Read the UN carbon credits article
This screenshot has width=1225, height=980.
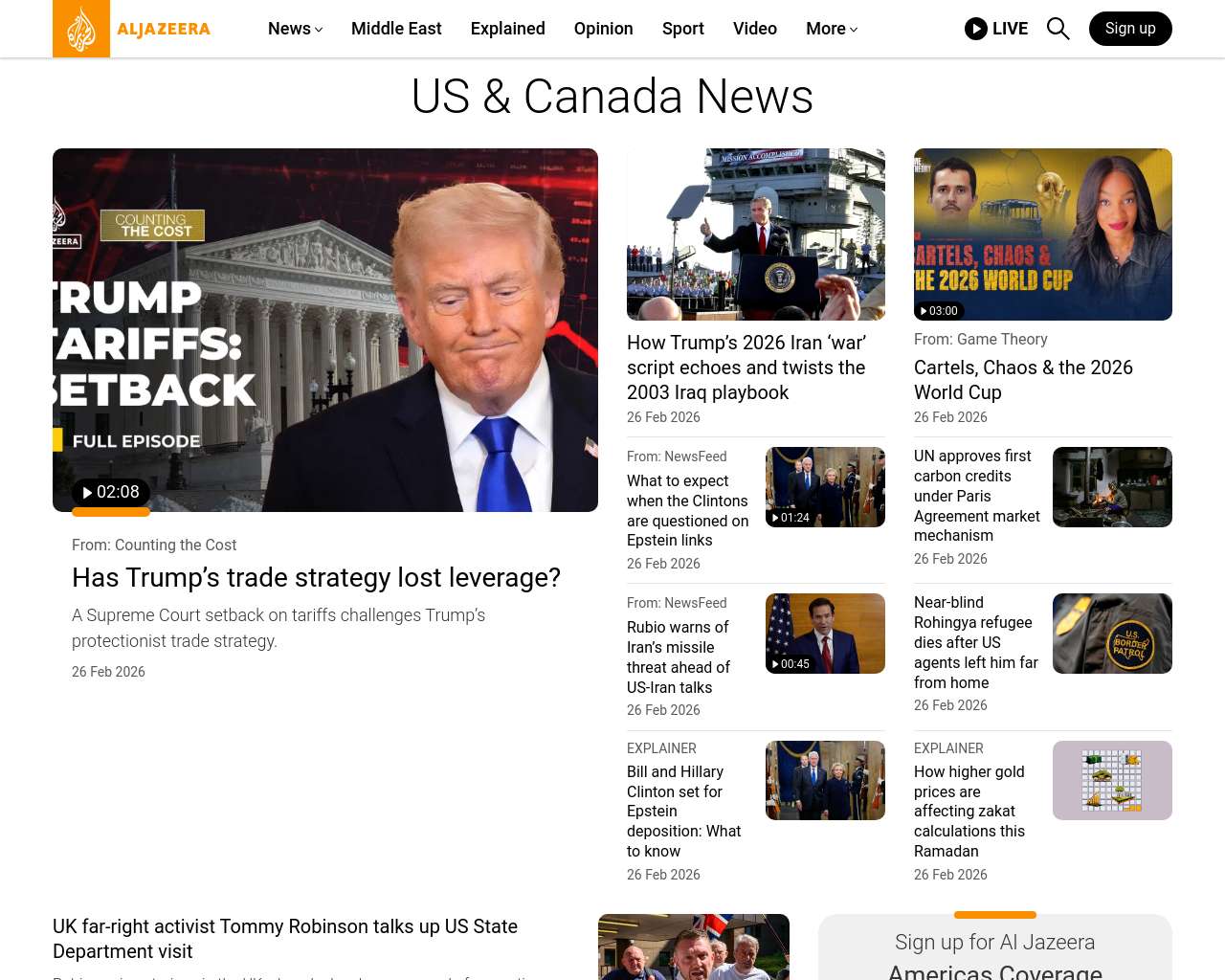tap(976, 496)
